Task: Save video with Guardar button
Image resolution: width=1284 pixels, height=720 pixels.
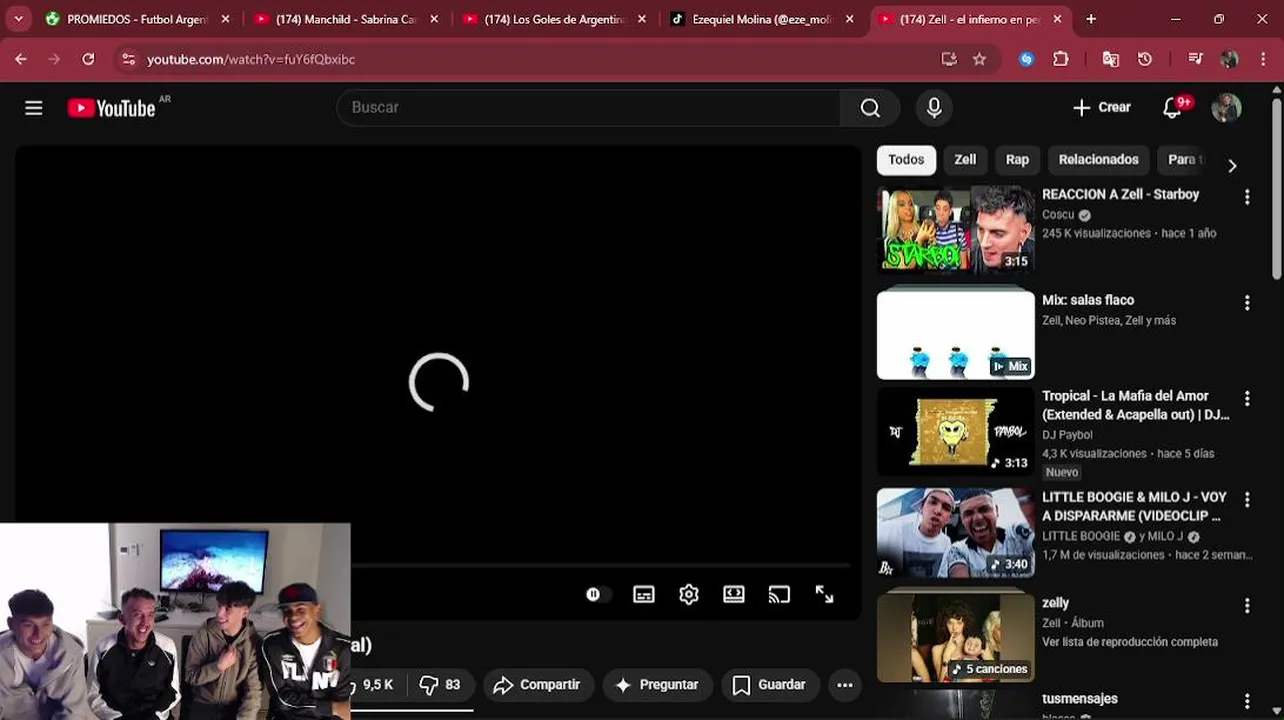Action: 769,685
